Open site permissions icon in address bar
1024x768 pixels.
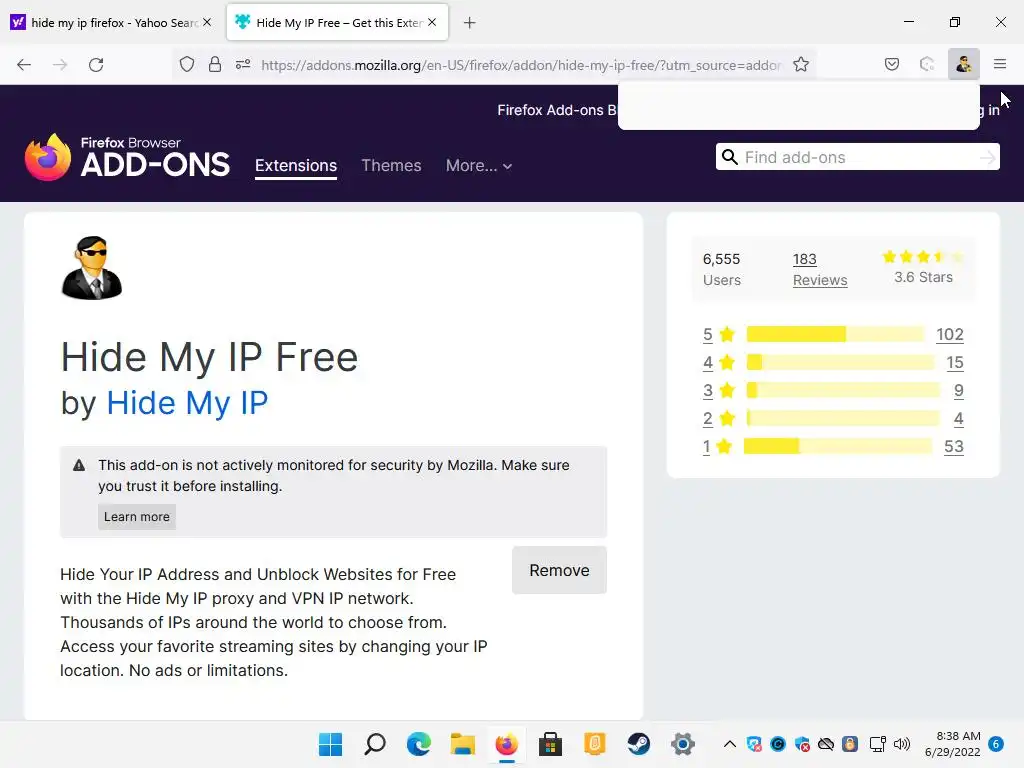[x=243, y=64]
